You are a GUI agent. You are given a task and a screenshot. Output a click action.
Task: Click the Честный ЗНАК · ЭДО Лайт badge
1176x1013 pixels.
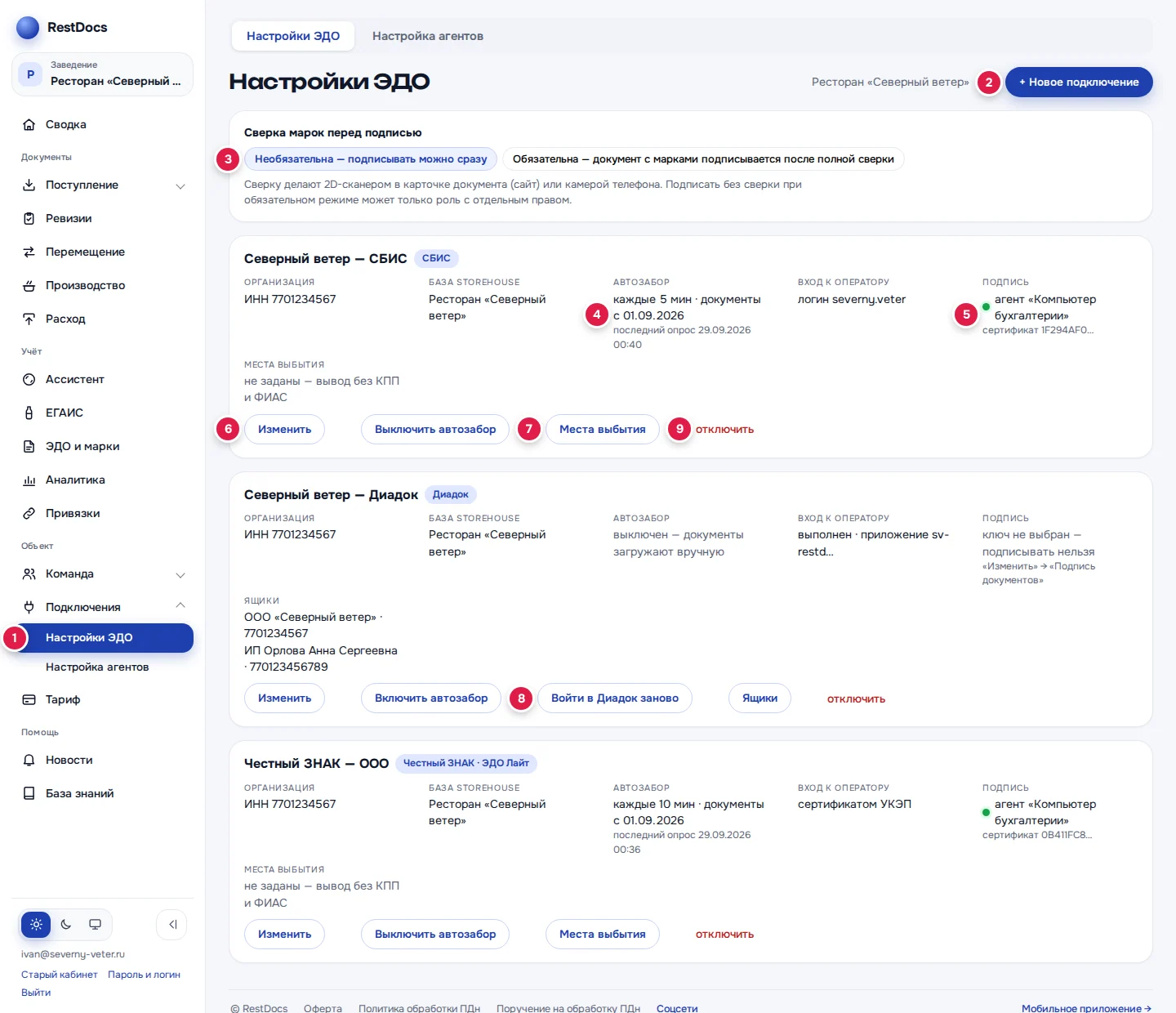click(466, 764)
